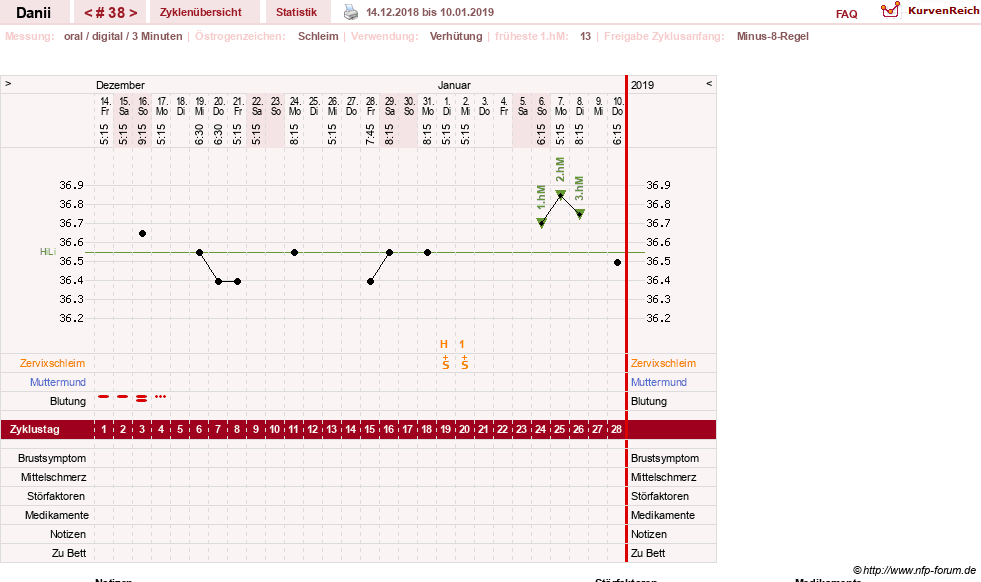The image size is (981, 582).
Task: Click the left Störfaktoren row label
Action: [x=56, y=496]
